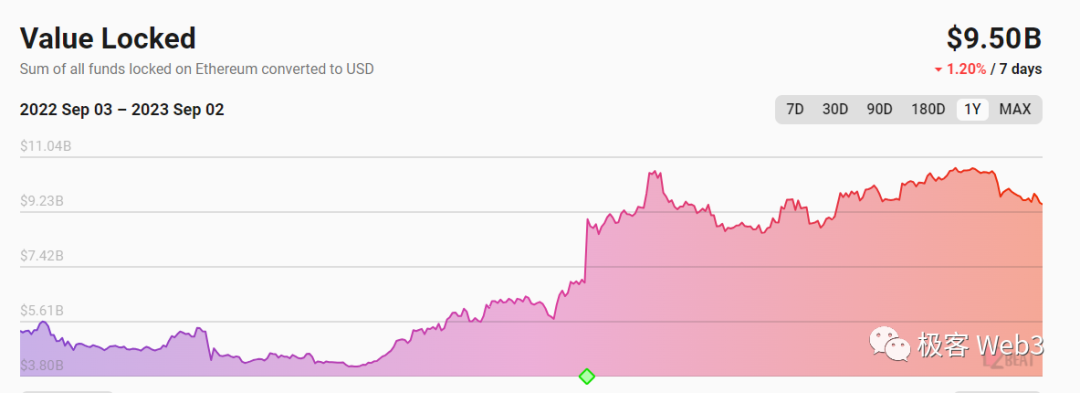Choose the 90D range option
Screen dimensions: 1080x393
[879, 109]
